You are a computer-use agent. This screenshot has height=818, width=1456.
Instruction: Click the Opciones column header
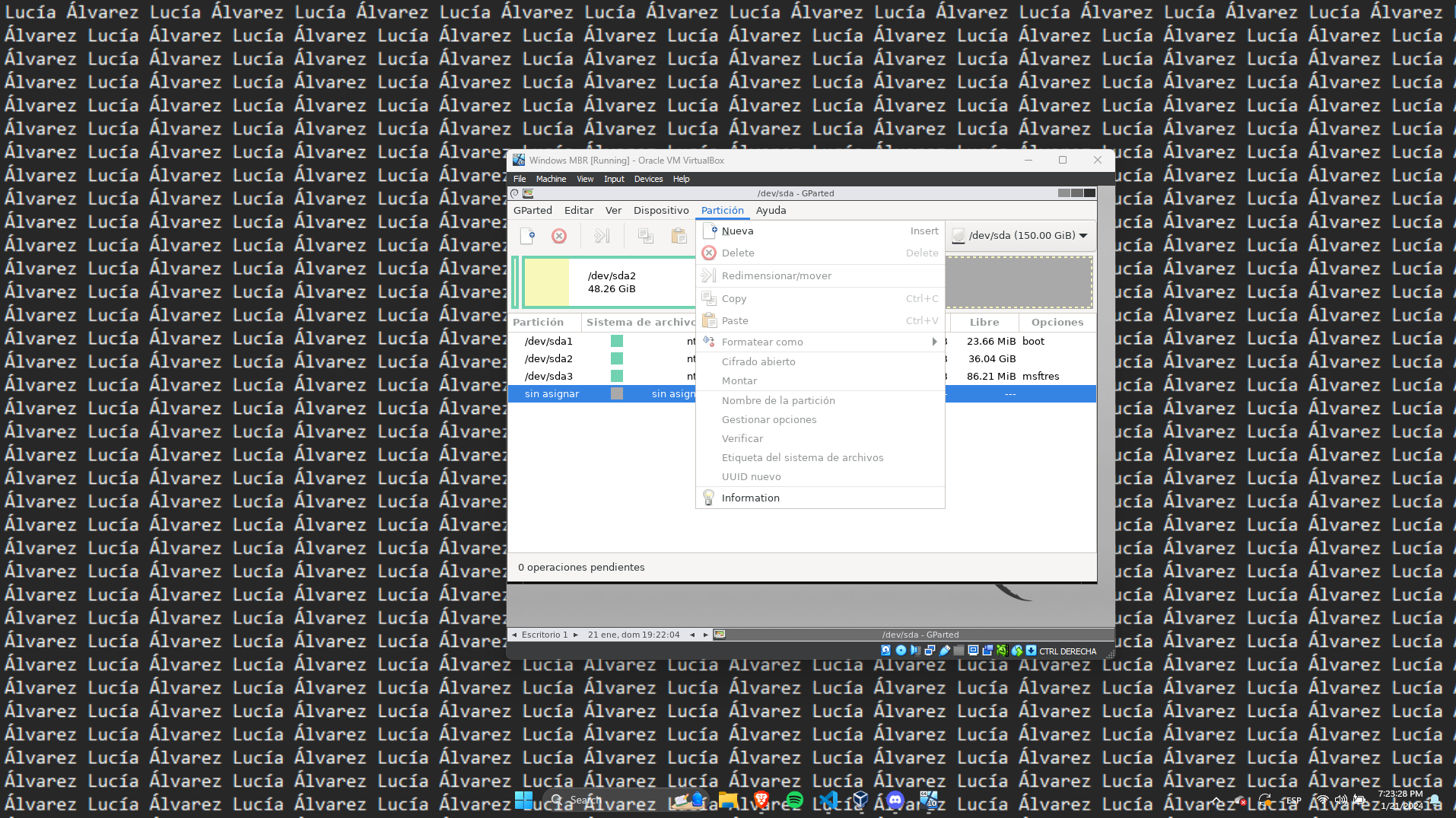click(x=1057, y=323)
